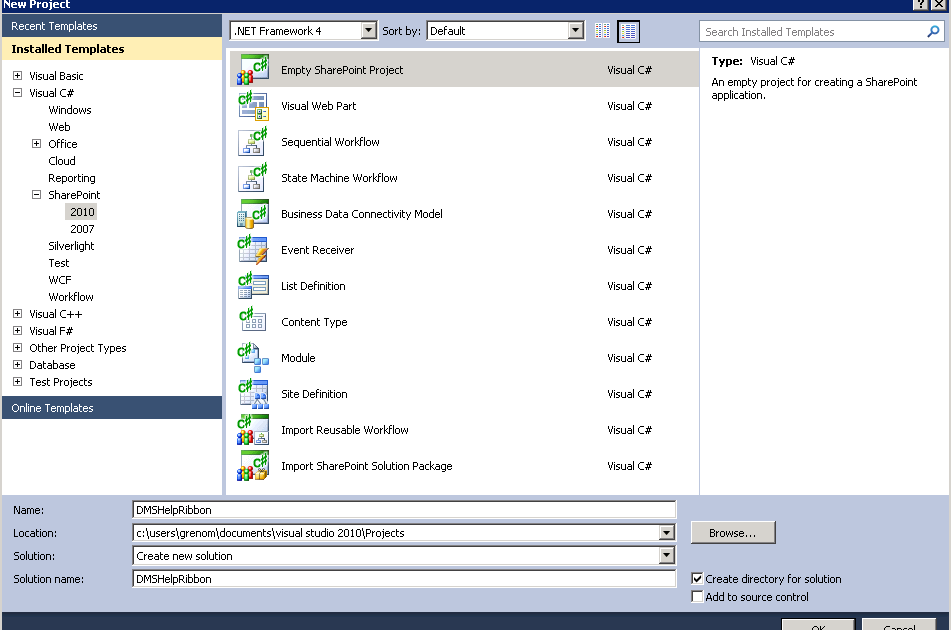The height and width of the screenshot is (630, 951).
Task: Switch to medium icons list view
Action: point(628,31)
